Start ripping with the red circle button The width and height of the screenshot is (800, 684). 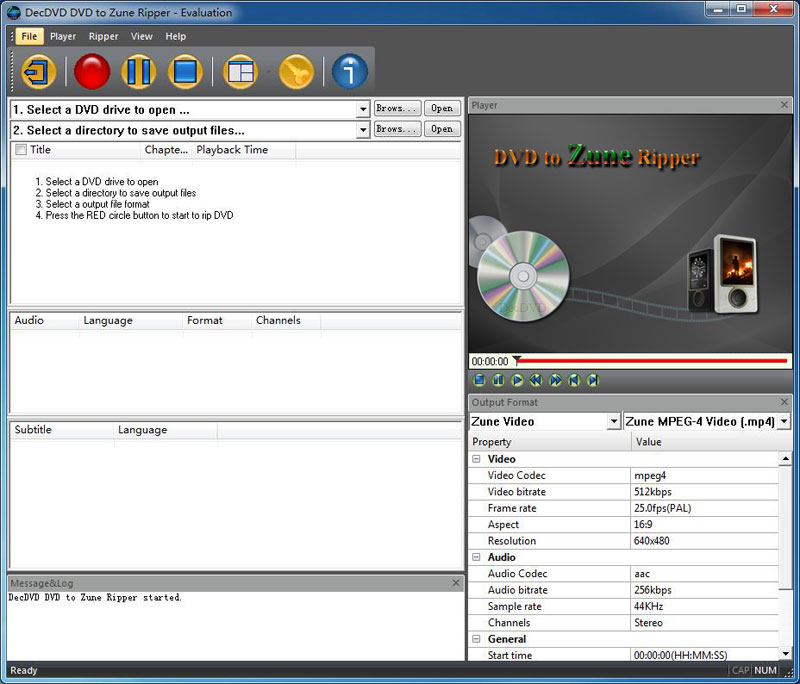[92, 71]
